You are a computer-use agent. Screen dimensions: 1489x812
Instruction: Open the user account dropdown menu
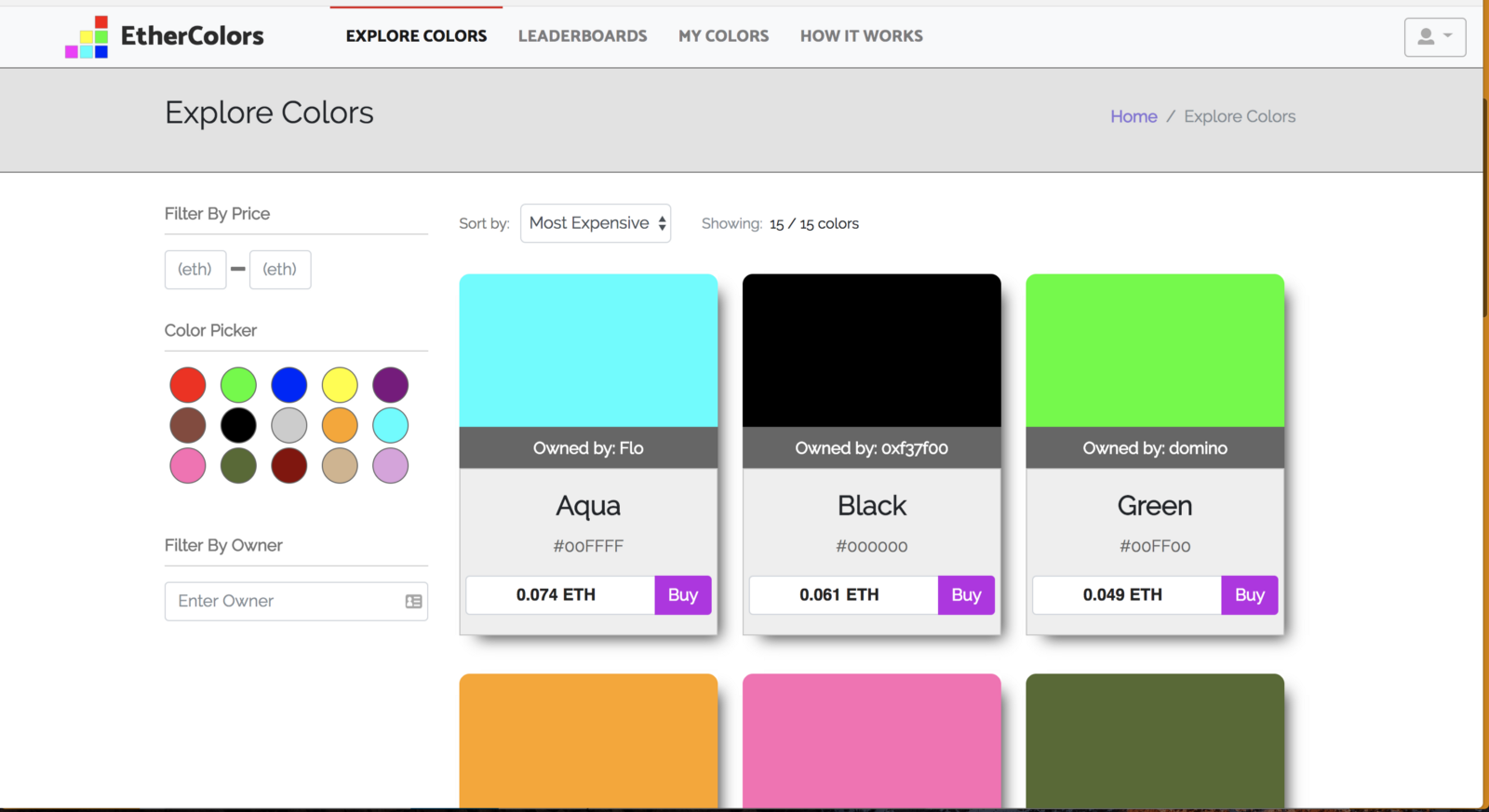coord(1435,37)
